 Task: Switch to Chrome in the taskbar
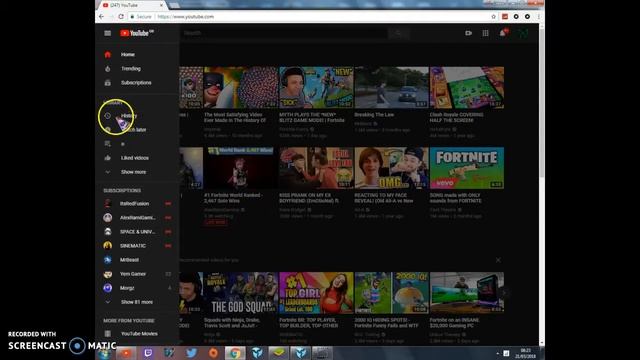tap(235, 353)
